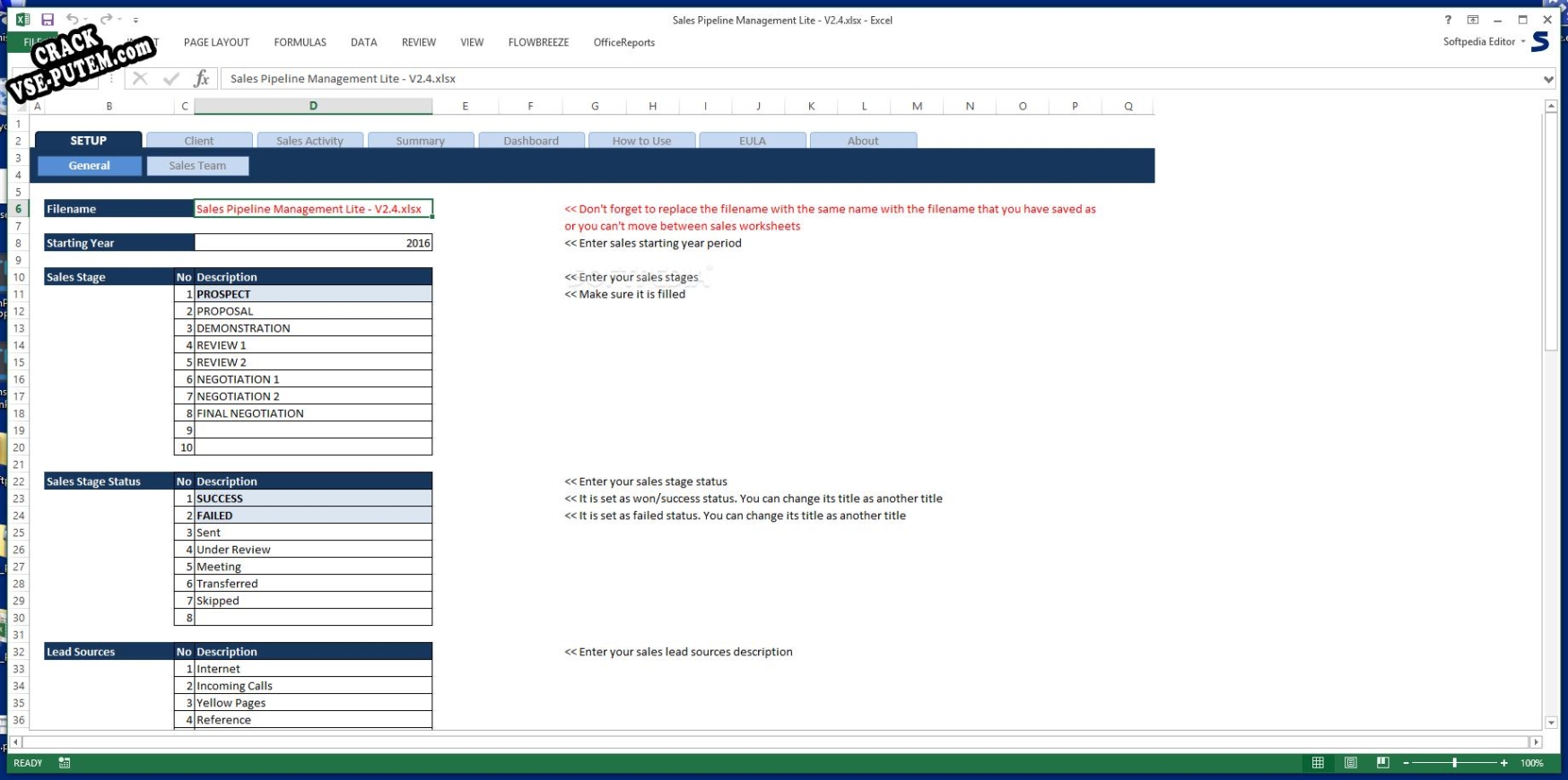
Task: Click the Softpedia S account logo
Action: pos(1540,42)
